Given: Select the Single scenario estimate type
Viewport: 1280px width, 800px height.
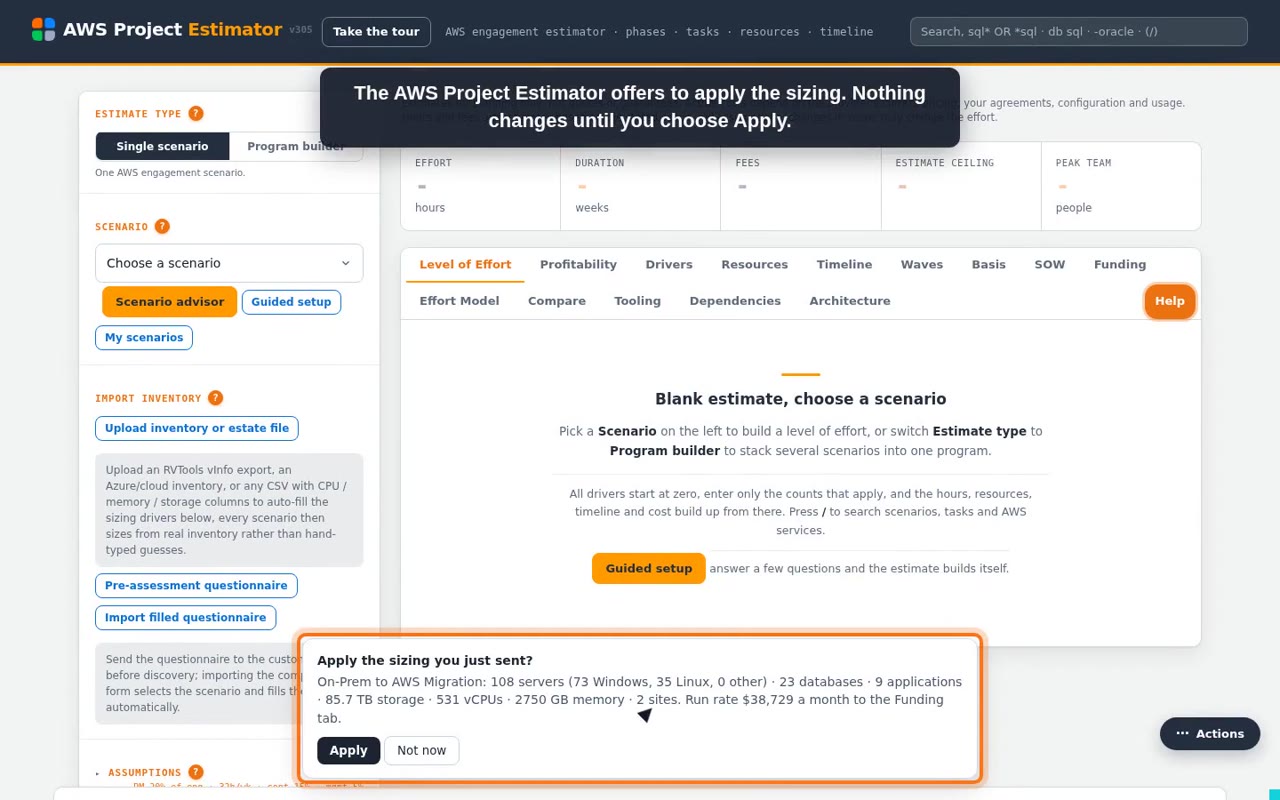Looking at the screenshot, I should tap(162, 146).
